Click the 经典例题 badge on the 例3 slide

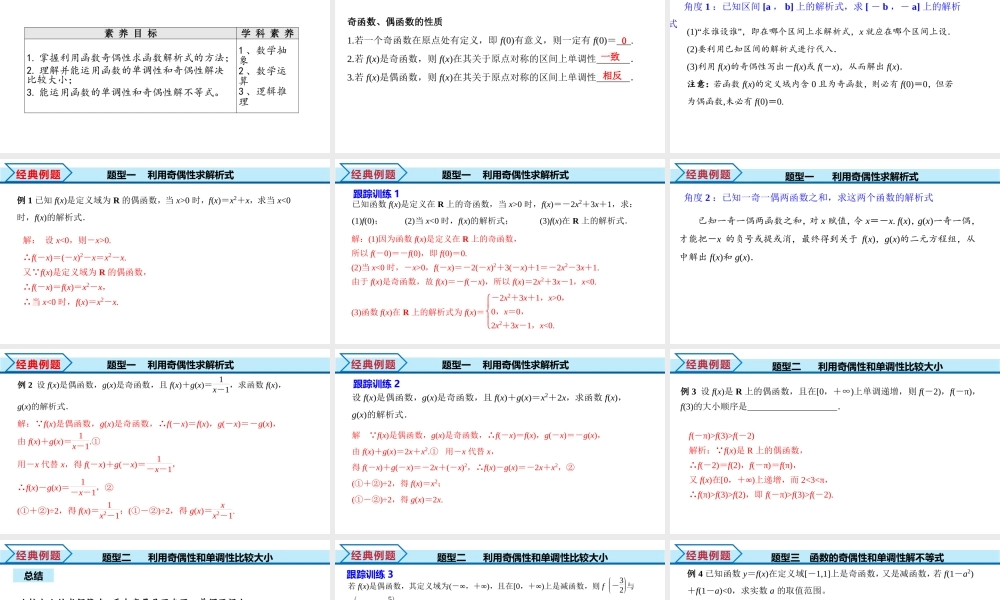[707, 365]
